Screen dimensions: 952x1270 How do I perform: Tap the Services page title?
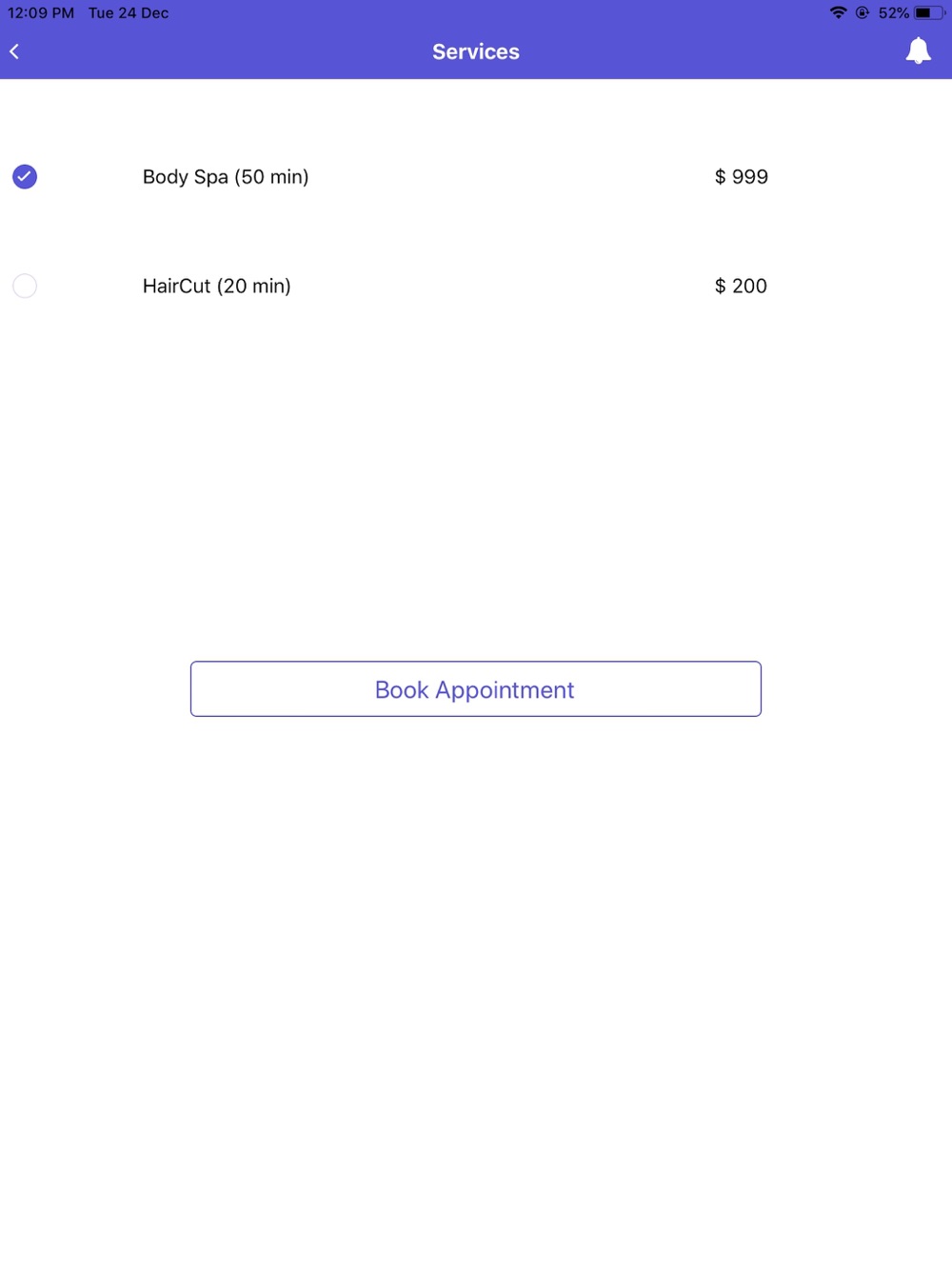pos(476,51)
